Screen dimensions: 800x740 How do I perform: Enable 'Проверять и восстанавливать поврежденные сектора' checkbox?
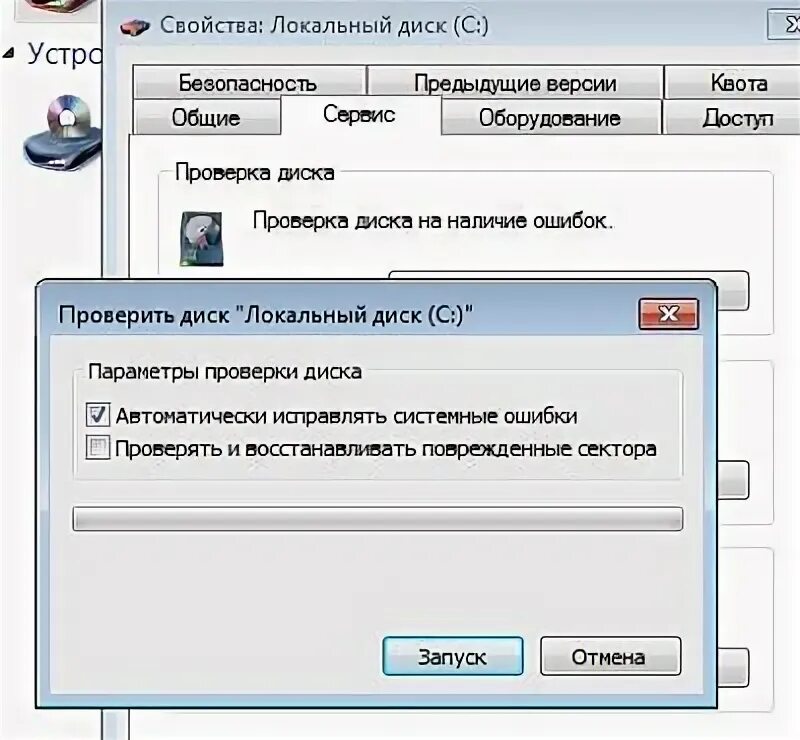coord(97,448)
